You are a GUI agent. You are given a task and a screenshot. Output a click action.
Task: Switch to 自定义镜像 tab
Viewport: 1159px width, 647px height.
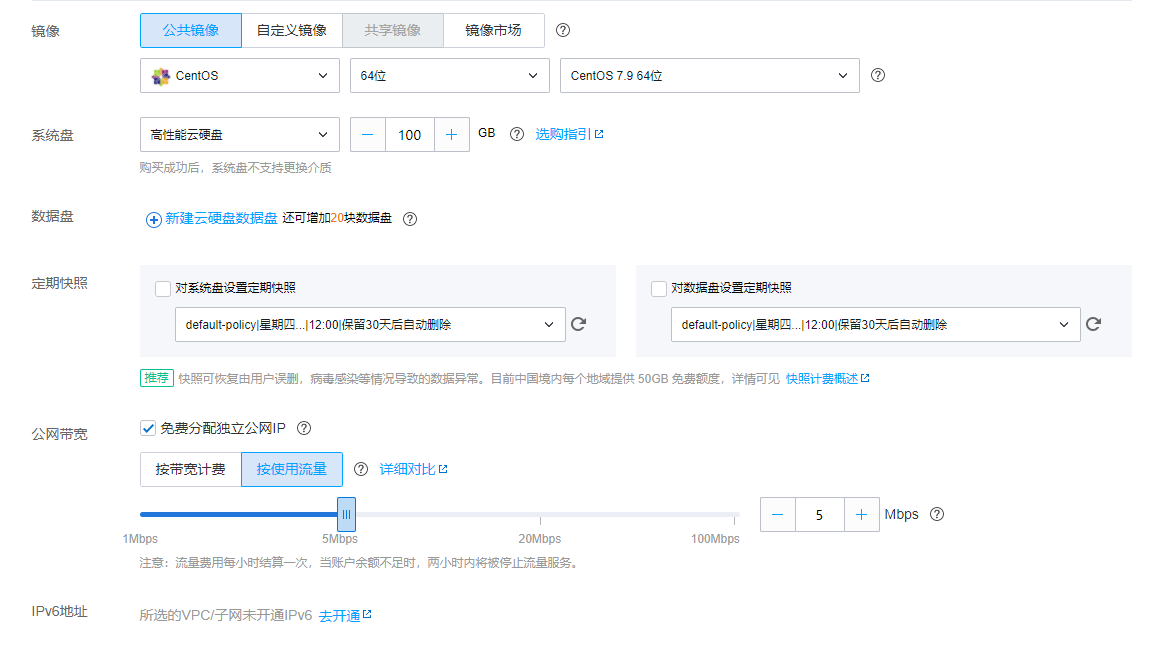(x=292, y=30)
